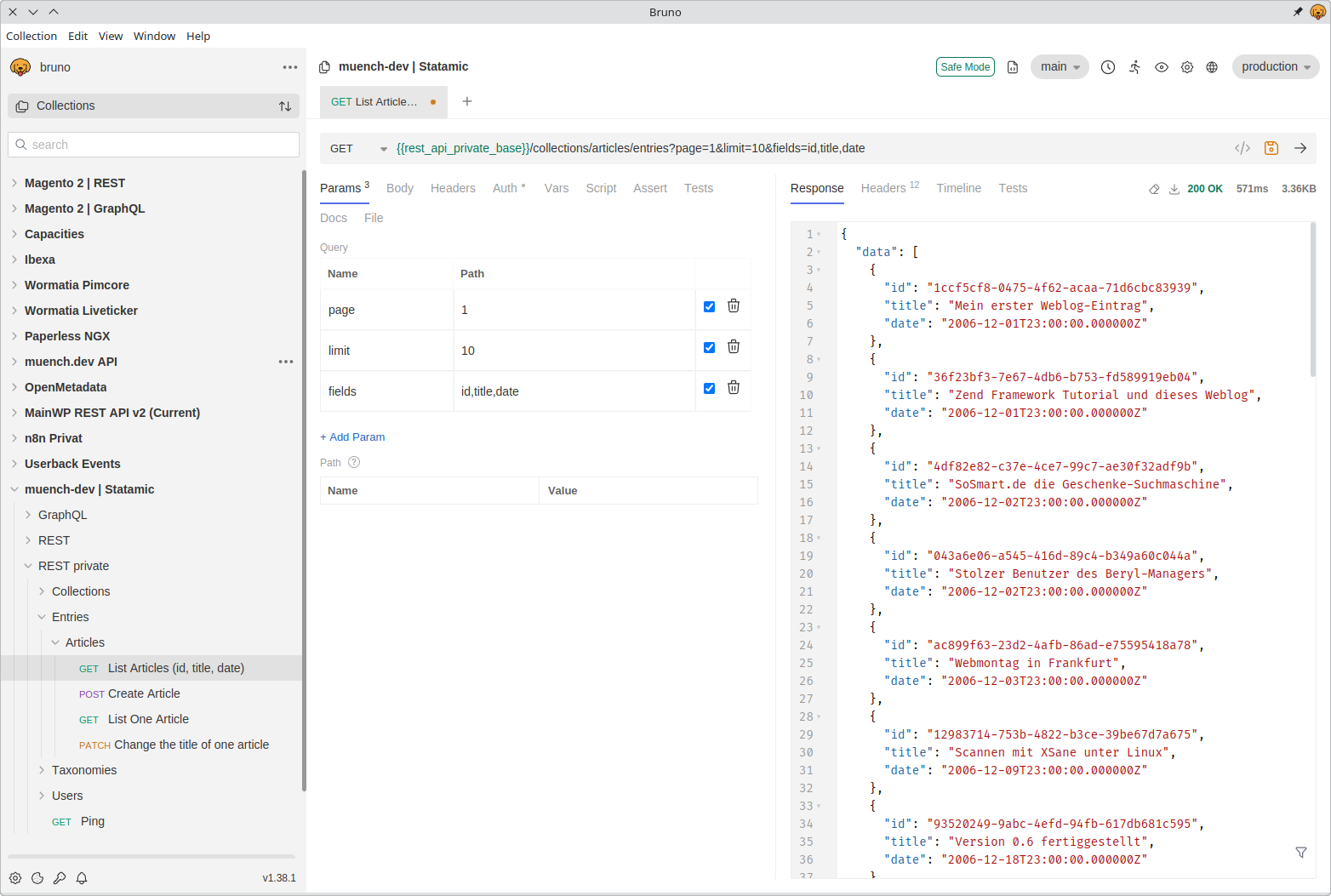Save the request using the disk icon
Image resolution: width=1331 pixels, height=896 pixels.
(1271, 148)
